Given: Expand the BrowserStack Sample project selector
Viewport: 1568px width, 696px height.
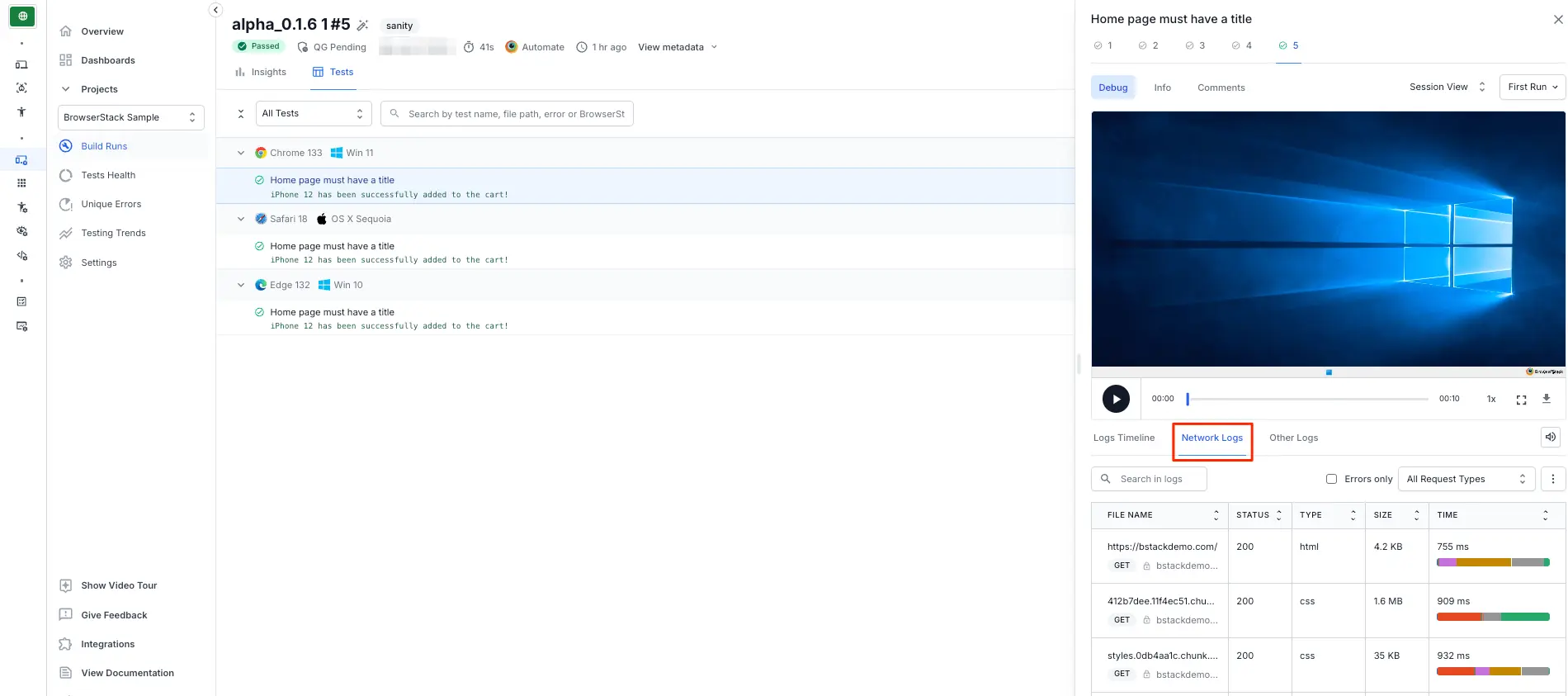Looking at the screenshot, I should 131,117.
